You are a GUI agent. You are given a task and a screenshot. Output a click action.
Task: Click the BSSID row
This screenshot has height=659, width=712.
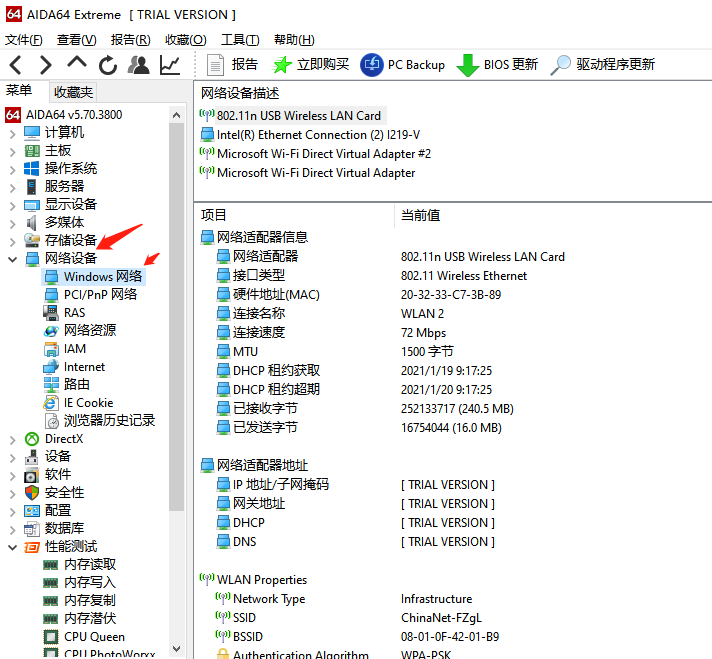(454, 637)
